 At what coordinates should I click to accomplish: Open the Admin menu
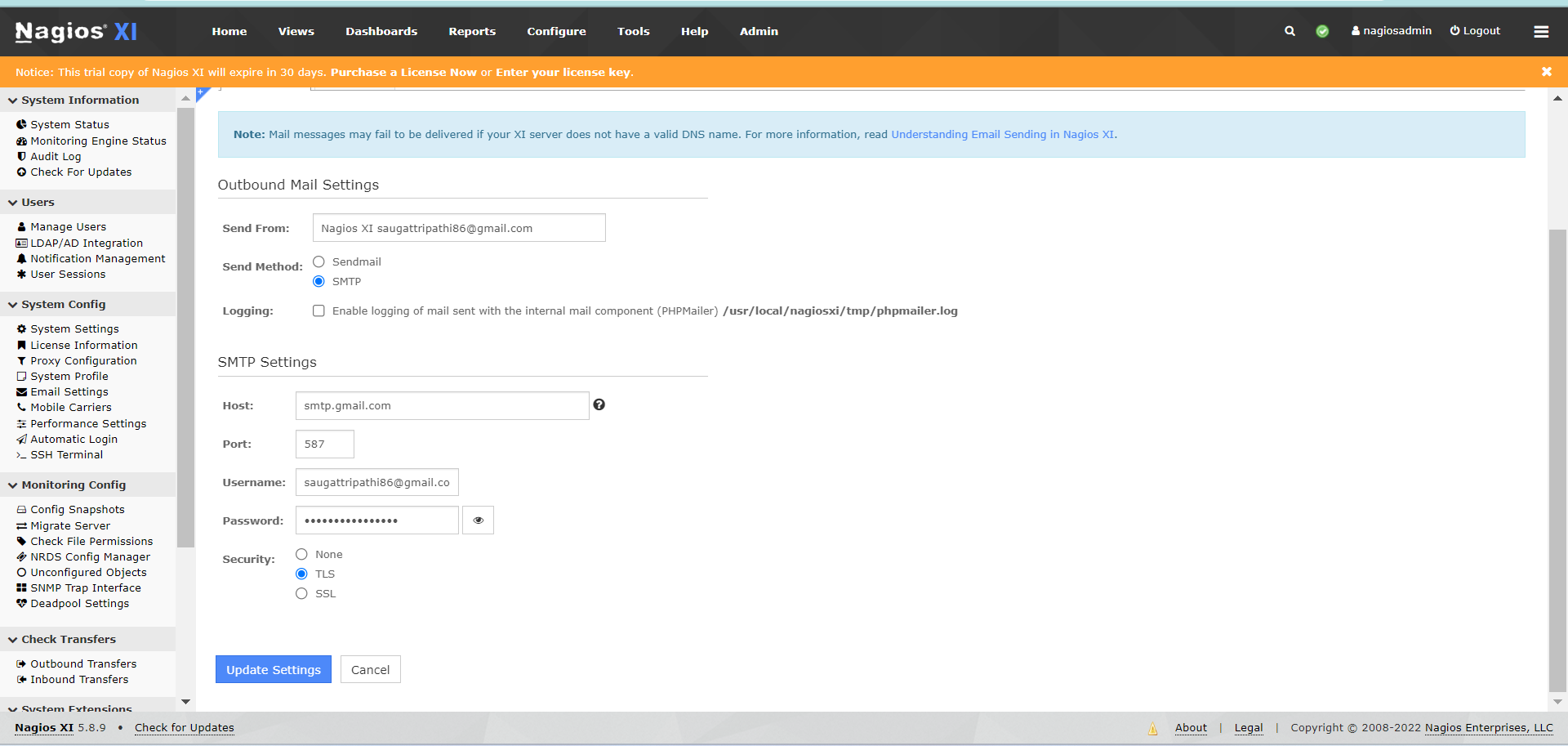click(759, 31)
